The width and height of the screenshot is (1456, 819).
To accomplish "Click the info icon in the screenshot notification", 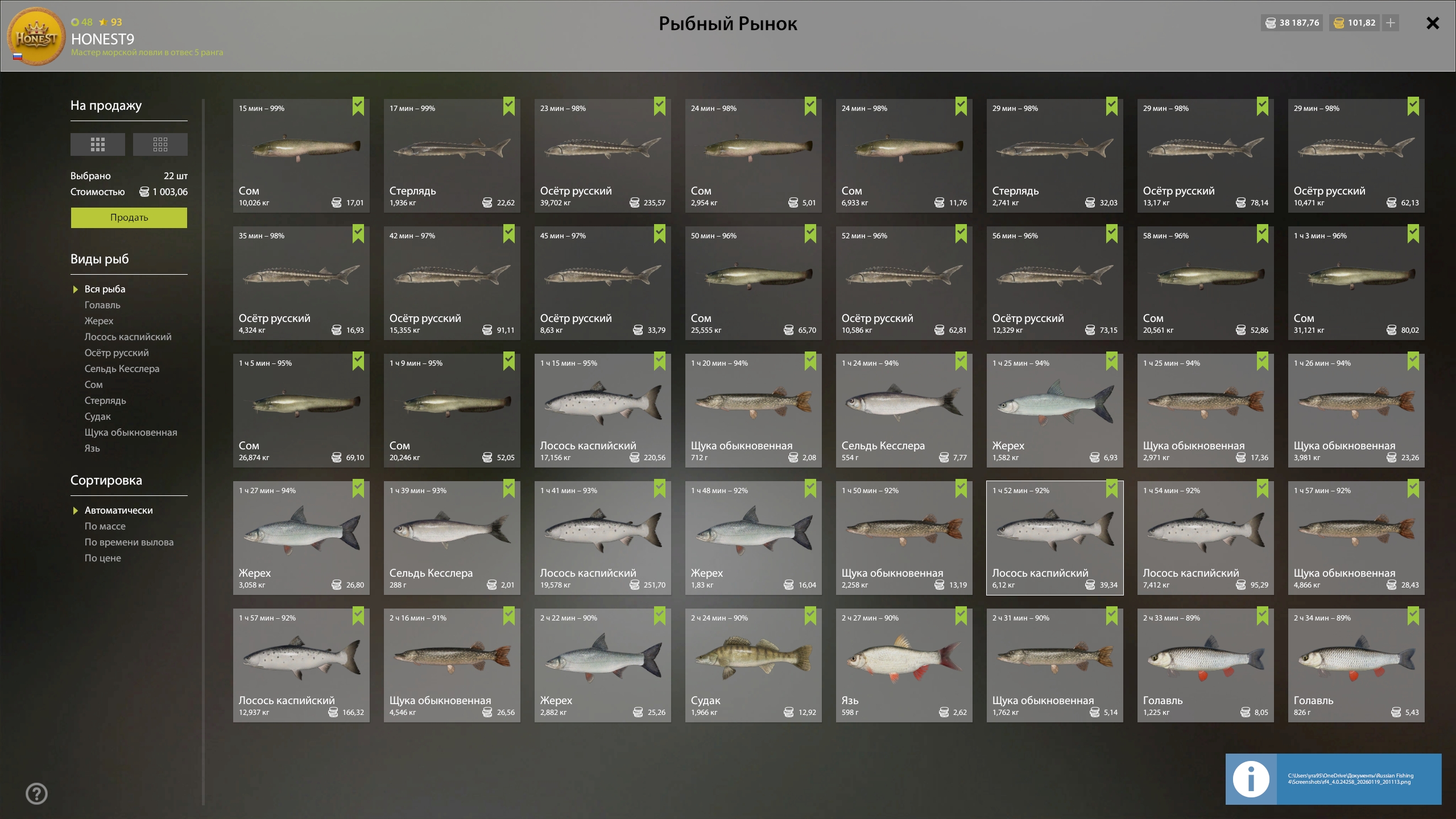I will pyautogui.click(x=1251, y=779).
